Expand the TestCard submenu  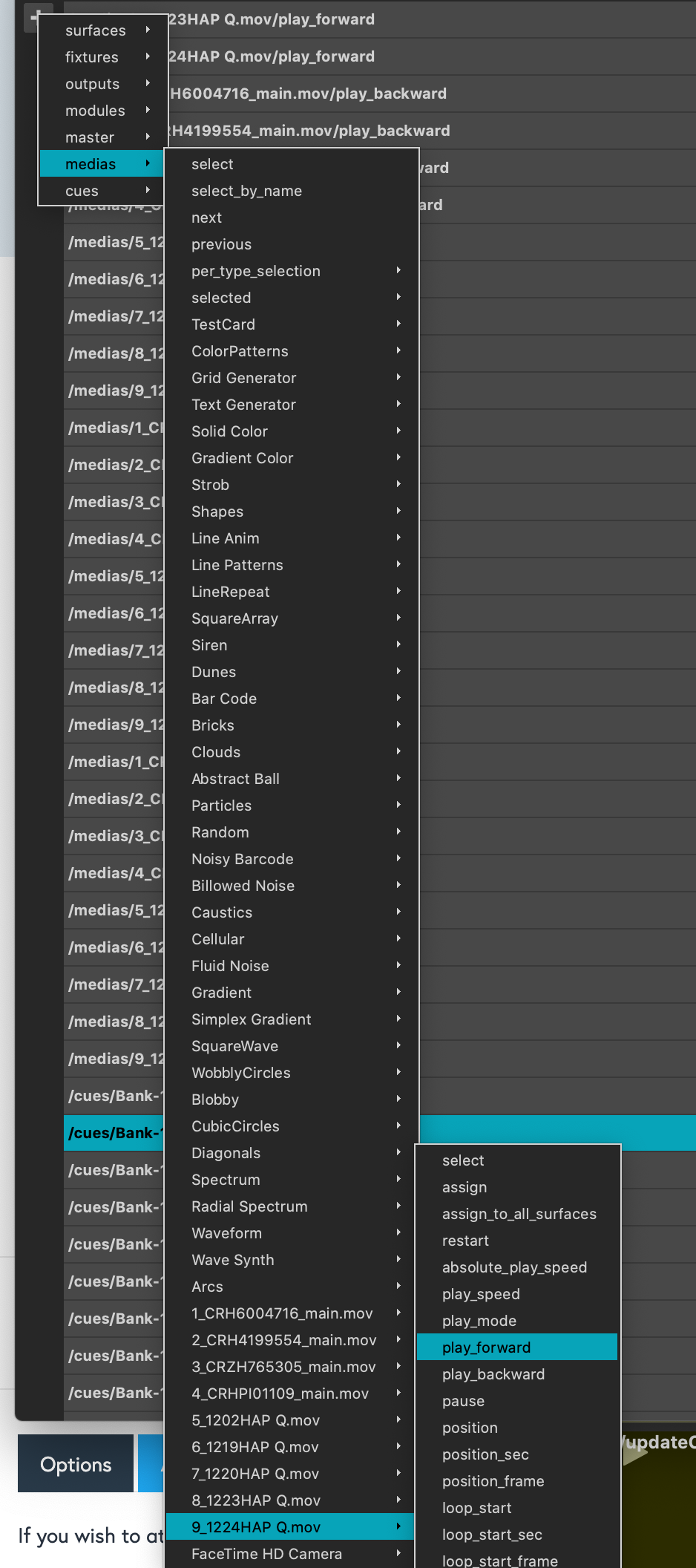click(x=292, y=324)
